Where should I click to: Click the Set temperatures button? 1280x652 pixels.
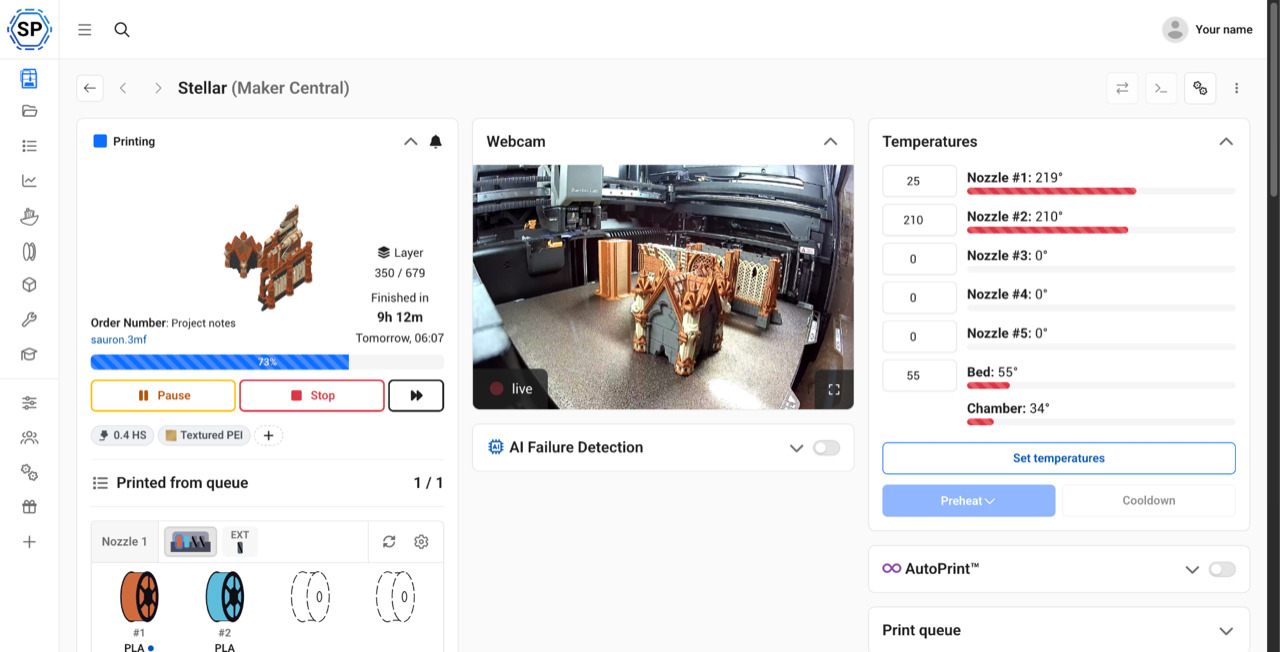[1059, 458]
